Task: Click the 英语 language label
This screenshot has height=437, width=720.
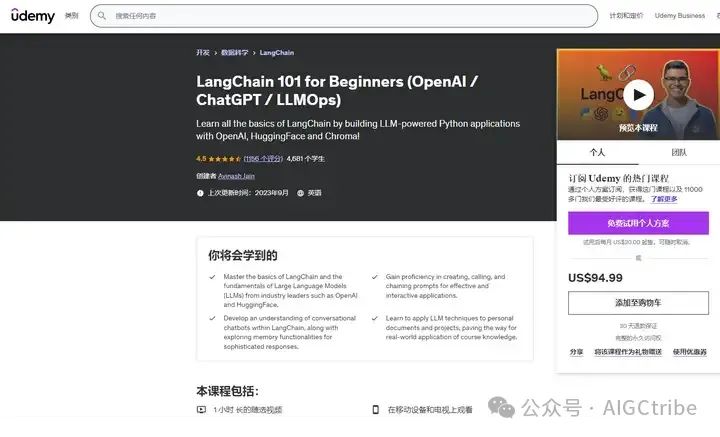Action: (315, 193)
